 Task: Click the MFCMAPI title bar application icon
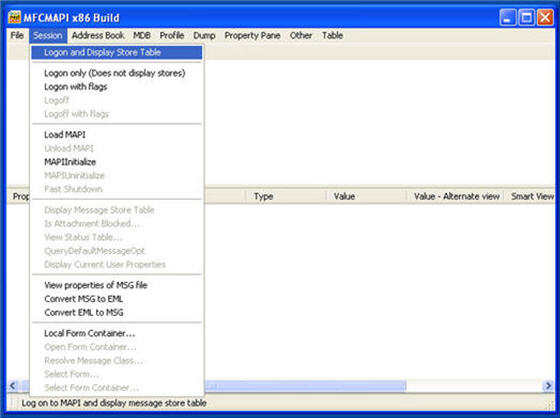click(15, 17)
